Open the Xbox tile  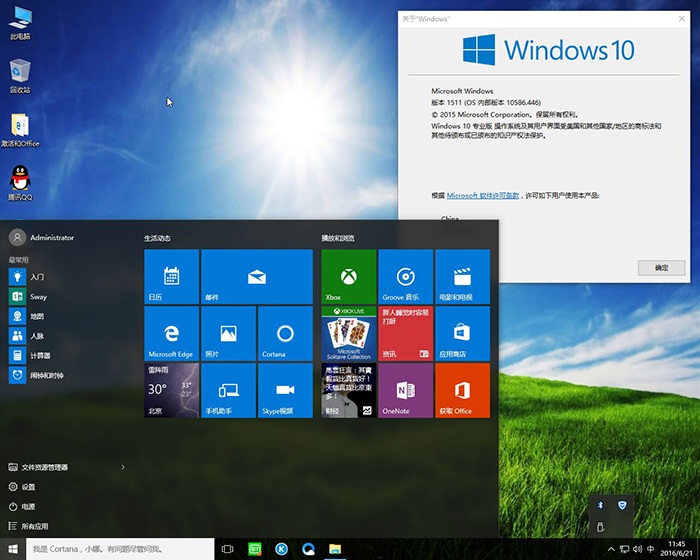(348, 277)
